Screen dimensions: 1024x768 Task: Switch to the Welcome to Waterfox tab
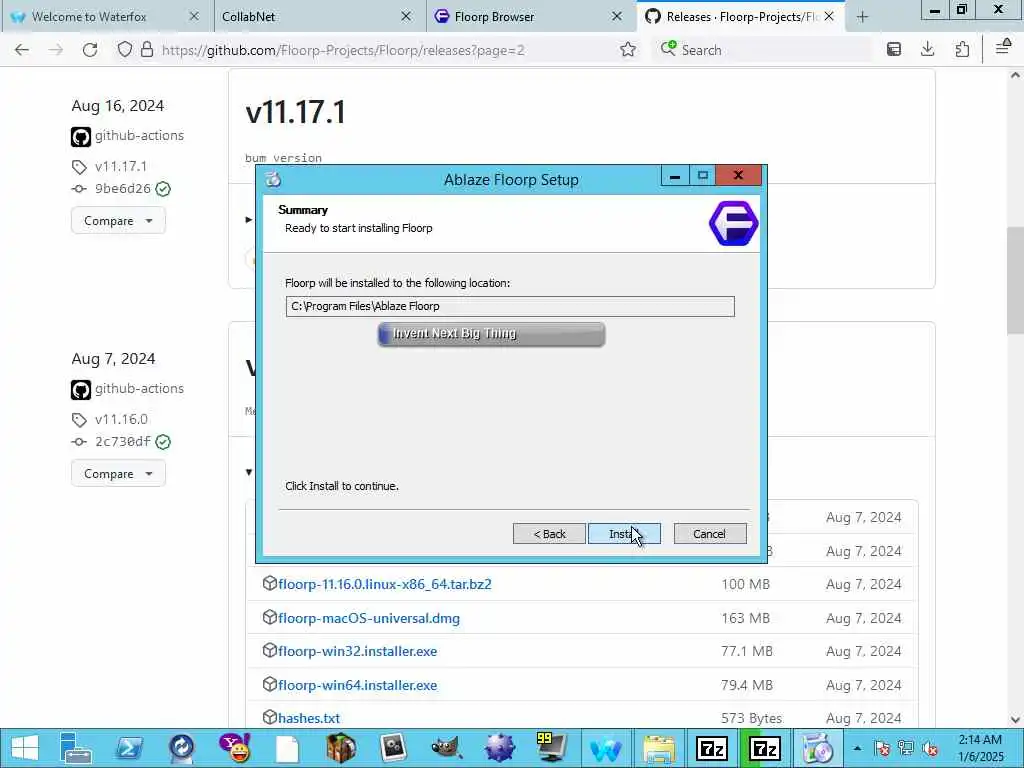click(89, 17)
